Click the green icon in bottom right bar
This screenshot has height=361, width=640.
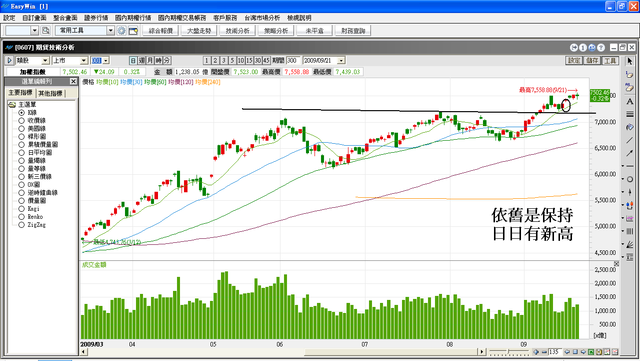click(591, 352)
